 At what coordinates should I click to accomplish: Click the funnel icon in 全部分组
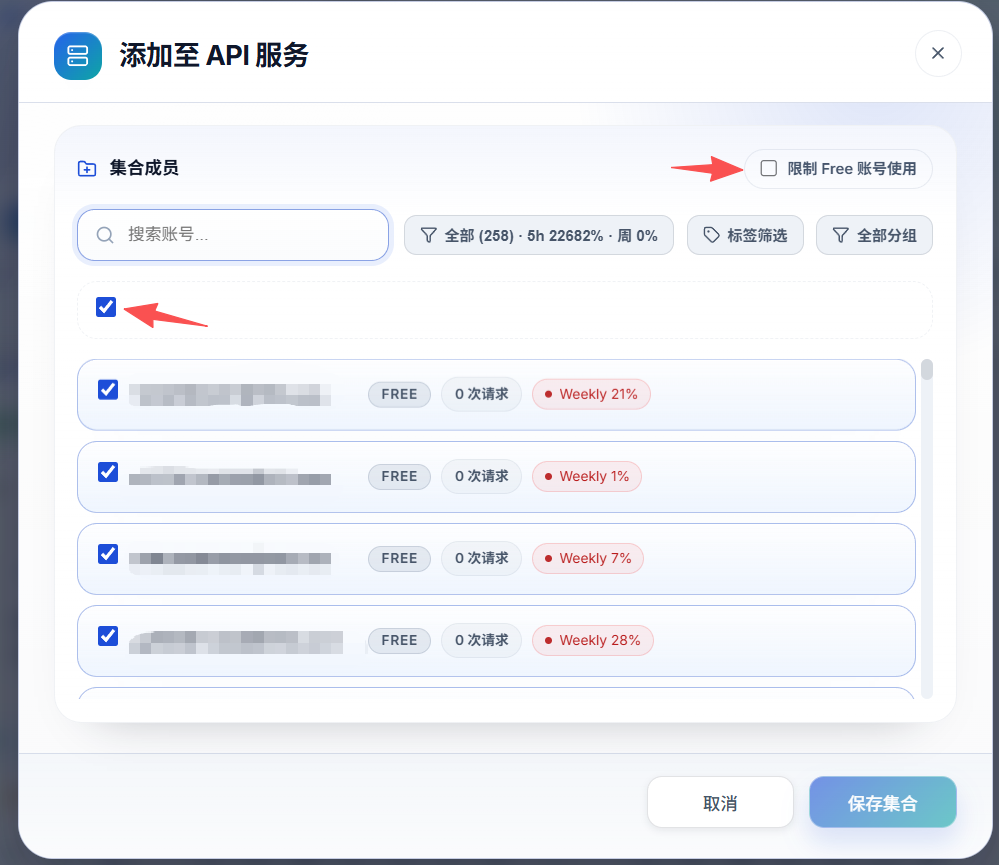840,236
